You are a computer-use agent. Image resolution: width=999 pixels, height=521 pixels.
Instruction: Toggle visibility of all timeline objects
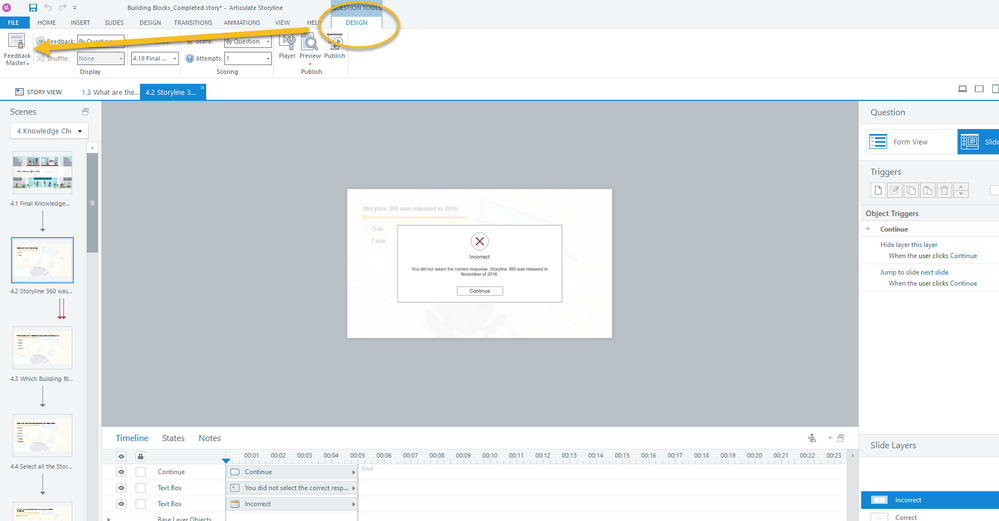[x=121, y=457]
